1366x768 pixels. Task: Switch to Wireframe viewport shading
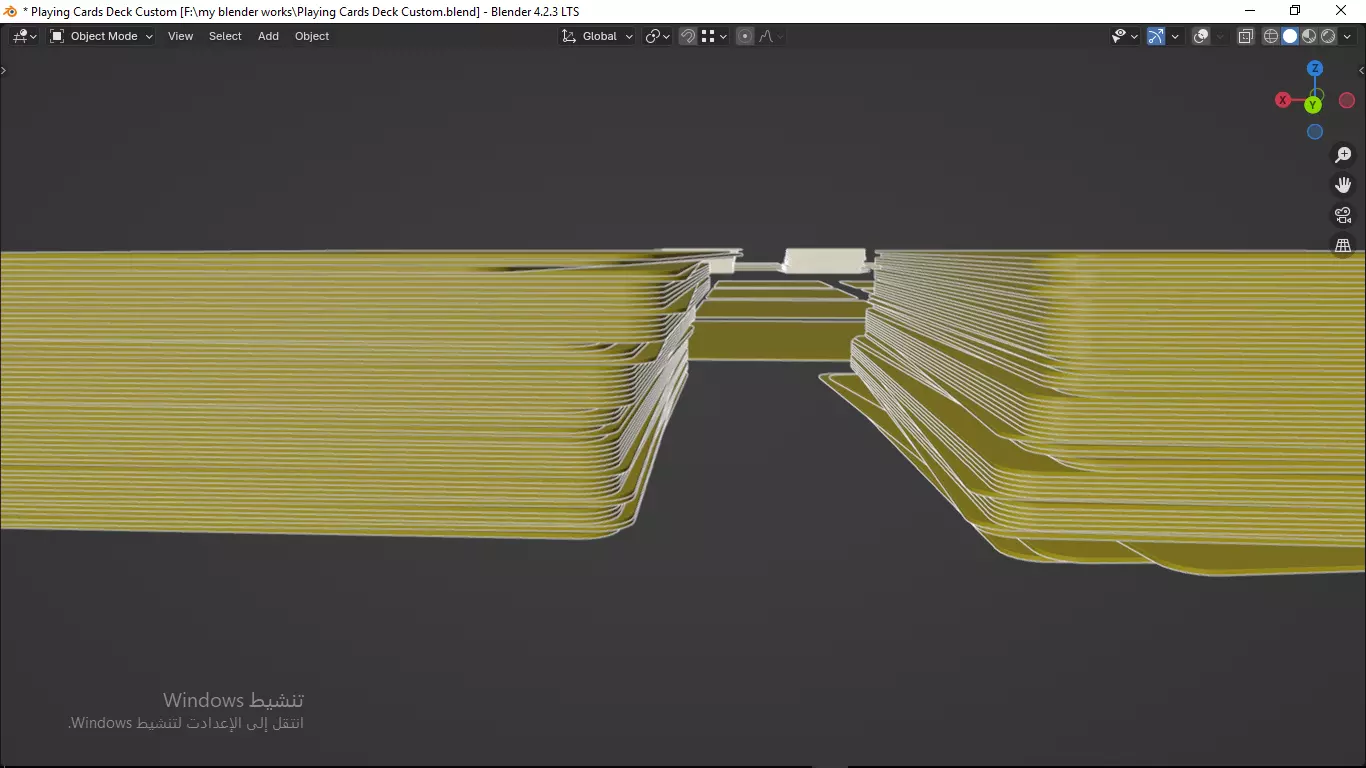[1271, 36]
